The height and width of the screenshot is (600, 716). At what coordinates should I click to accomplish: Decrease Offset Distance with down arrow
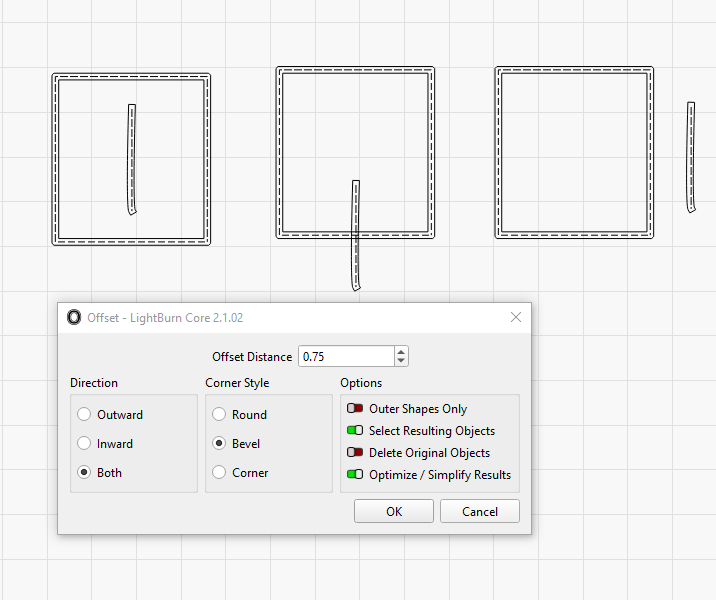(x=401, y=361)
